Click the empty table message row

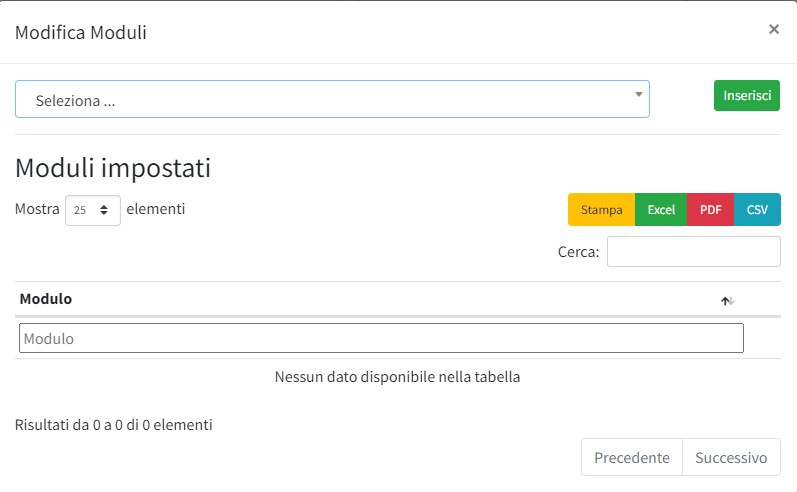[x=397, y=377]
